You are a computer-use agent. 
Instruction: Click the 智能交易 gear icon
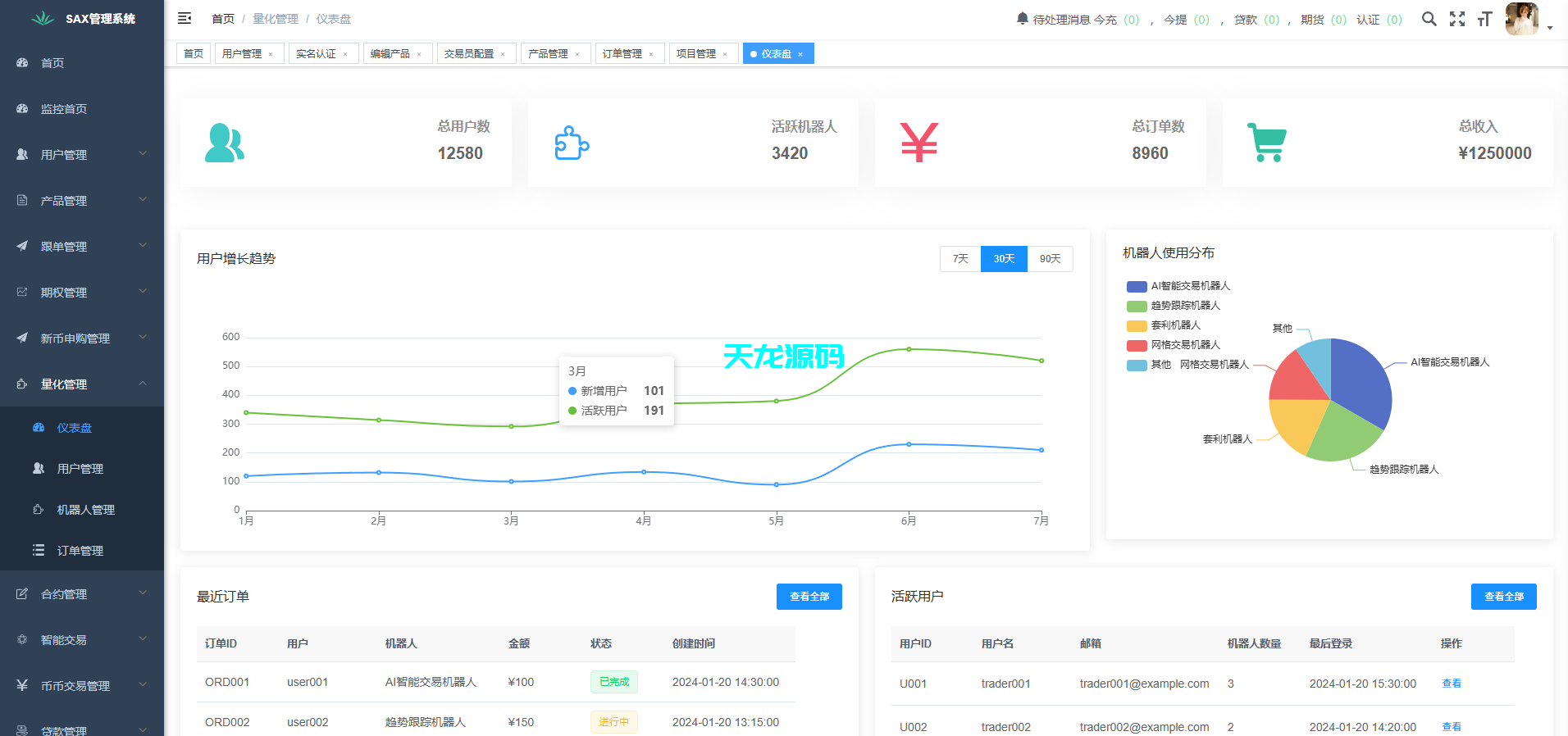tap(22, 639)
